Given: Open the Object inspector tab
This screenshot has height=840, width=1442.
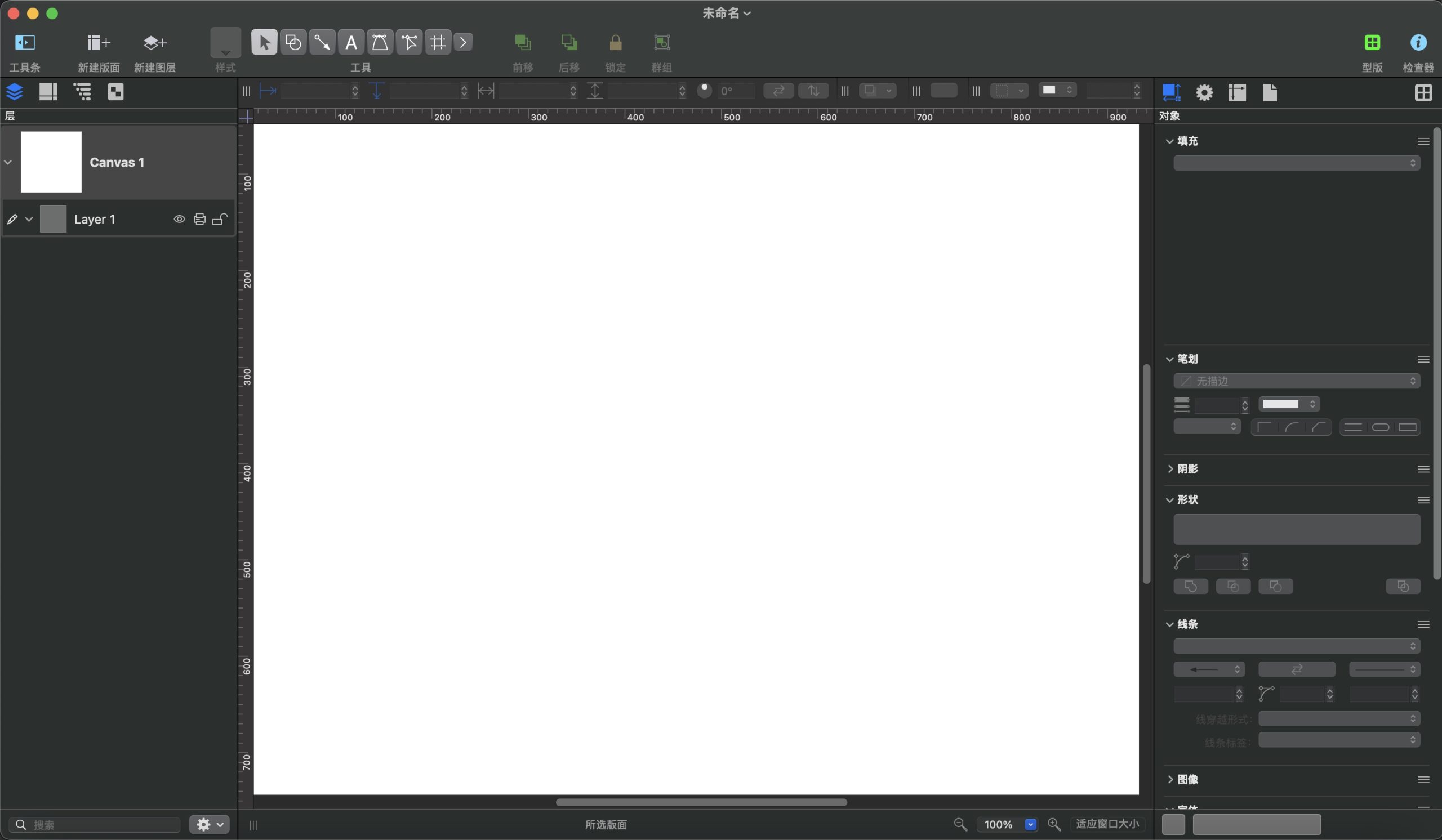Looking at the screenshot, I should tap(1170, 92).
